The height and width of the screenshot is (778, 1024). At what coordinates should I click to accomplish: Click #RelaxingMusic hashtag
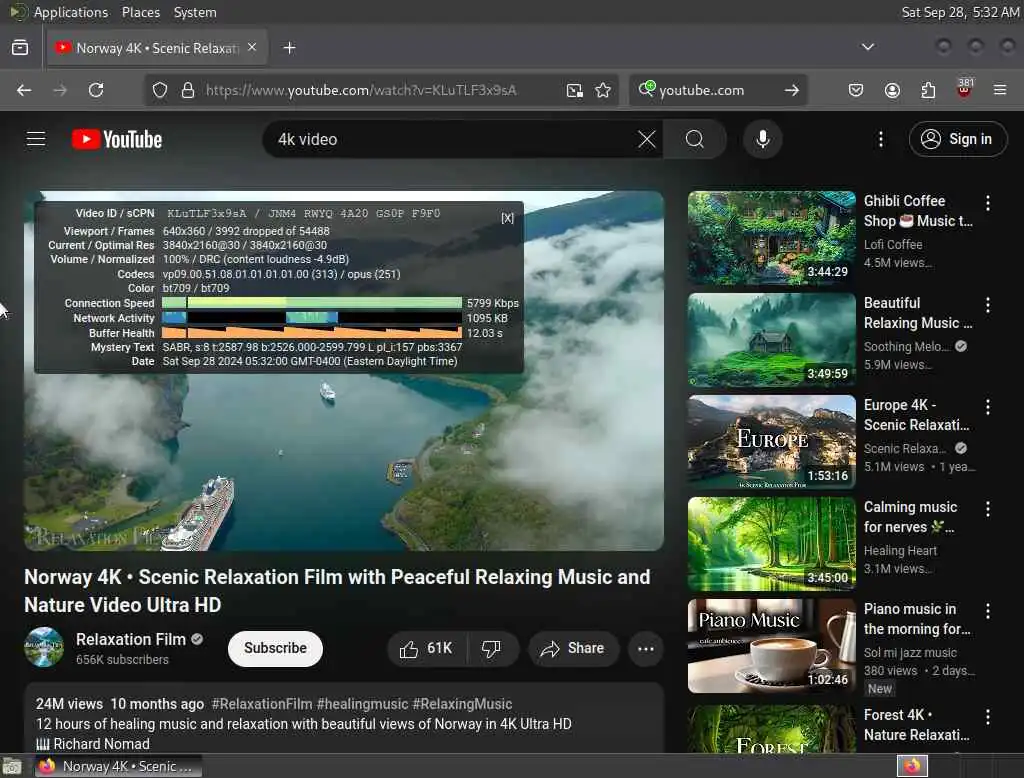click(462, 704)
